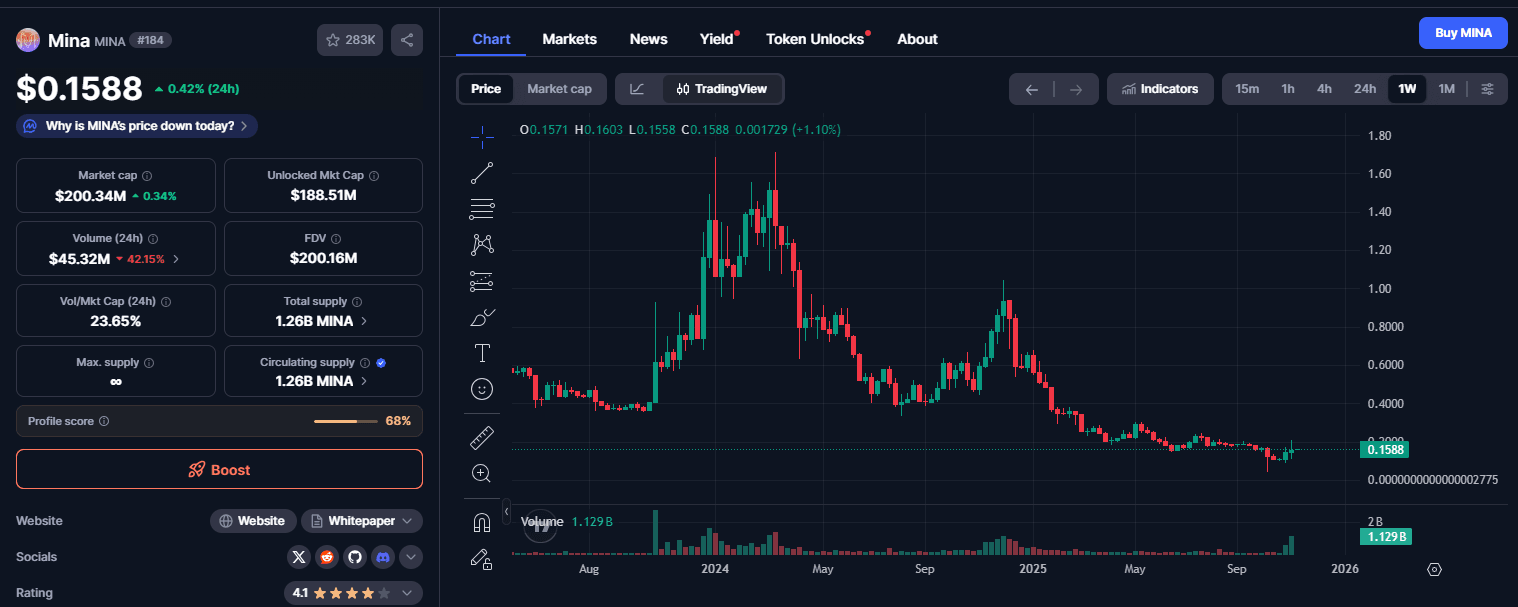This screenshot has height=607, width=1518.
Task: Open the GitHub social link
Action: click(354, 557)
